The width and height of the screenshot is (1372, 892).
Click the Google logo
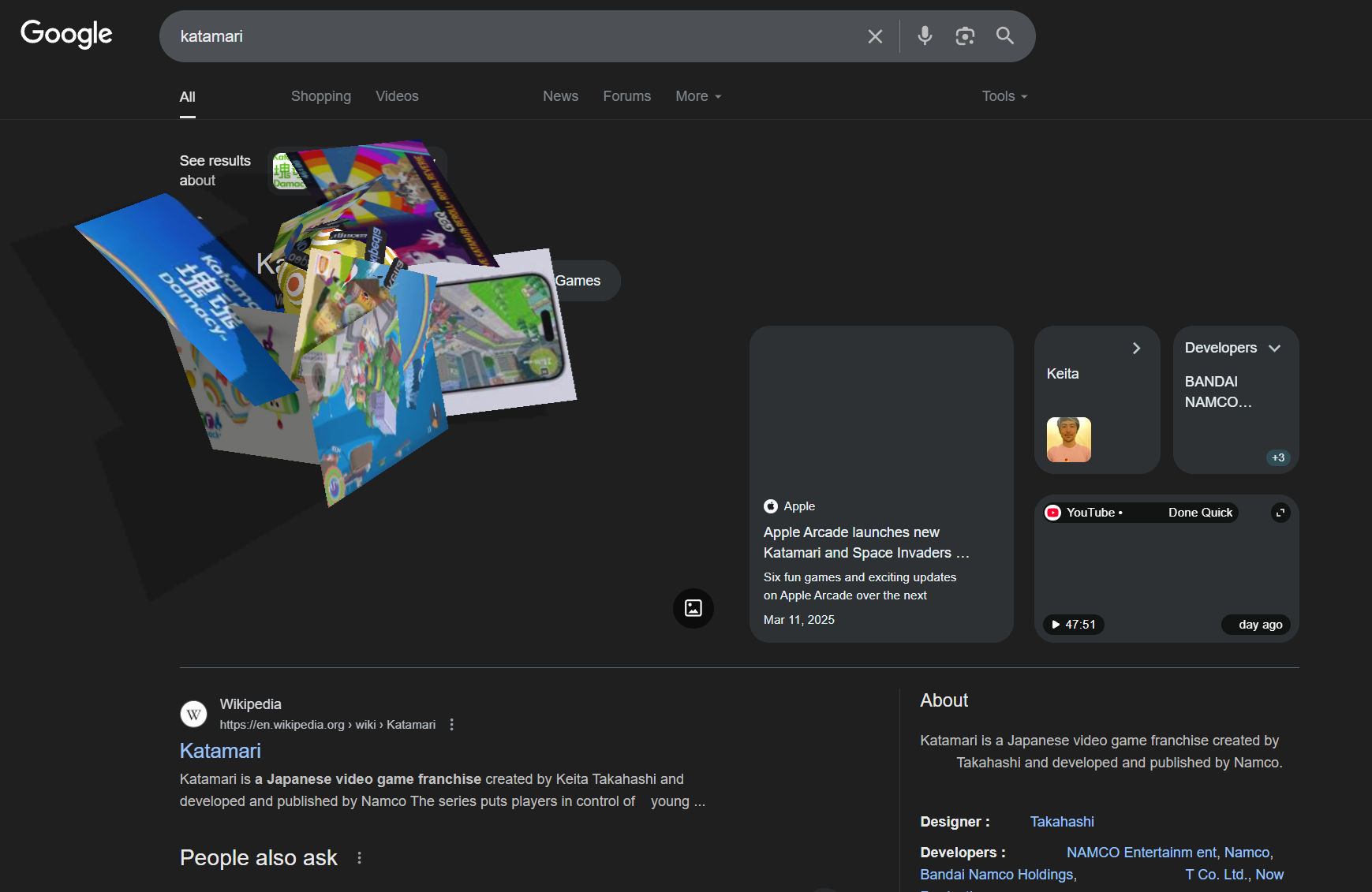pos(66,35)
